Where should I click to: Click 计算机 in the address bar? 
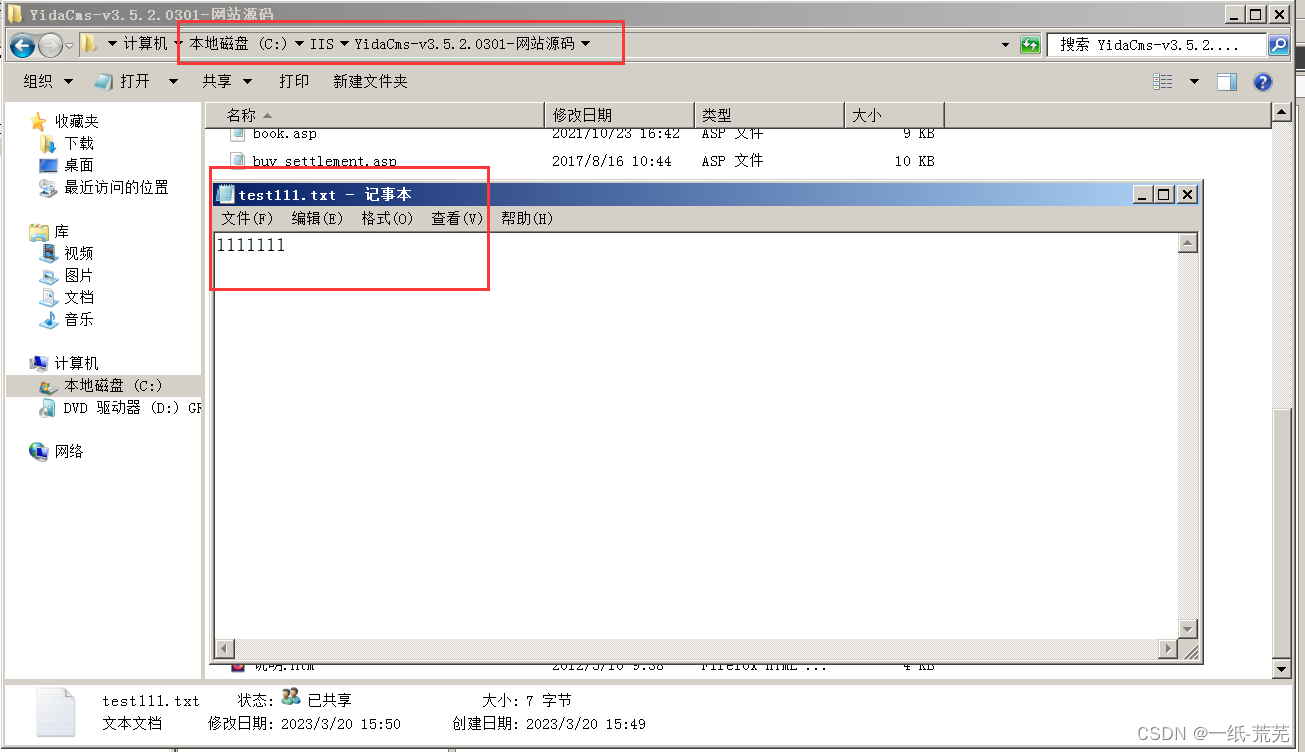pyautogui.click(x=146, y=44)
